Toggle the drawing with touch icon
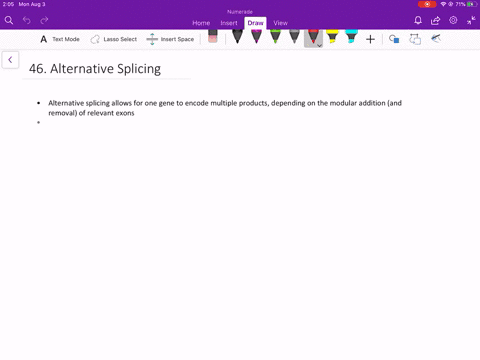This screenshot has height=360, width=480. coord(436,39)
